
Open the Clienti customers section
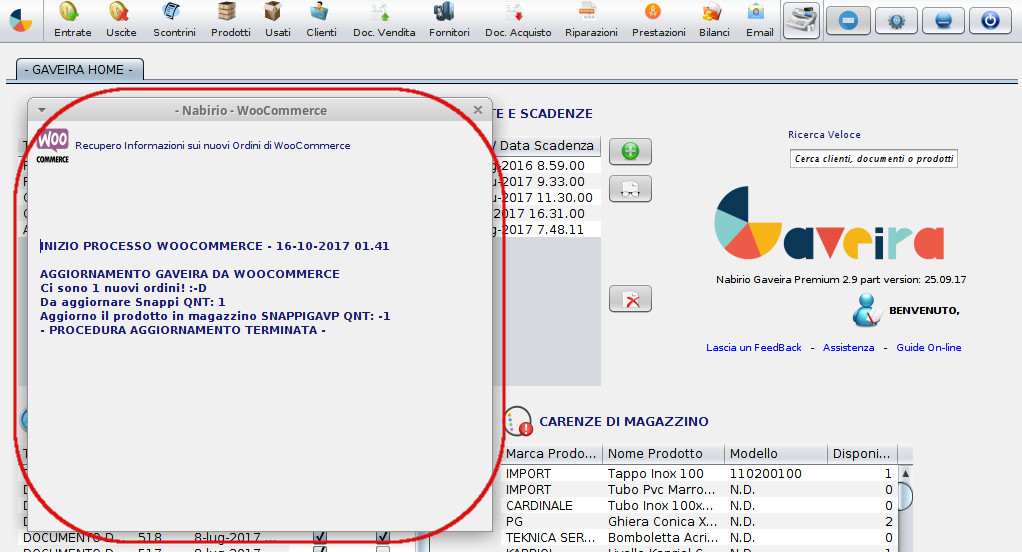[x=321, y=20]
